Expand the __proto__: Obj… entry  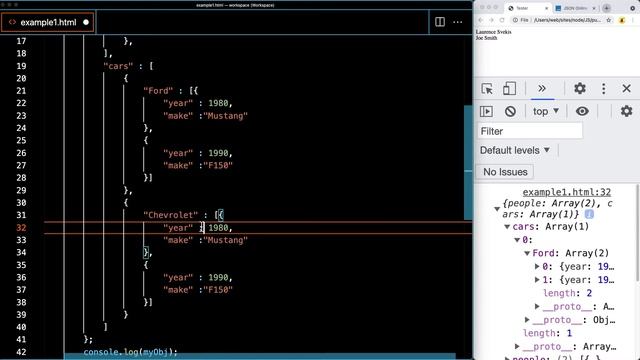click(x=527, y=320)
